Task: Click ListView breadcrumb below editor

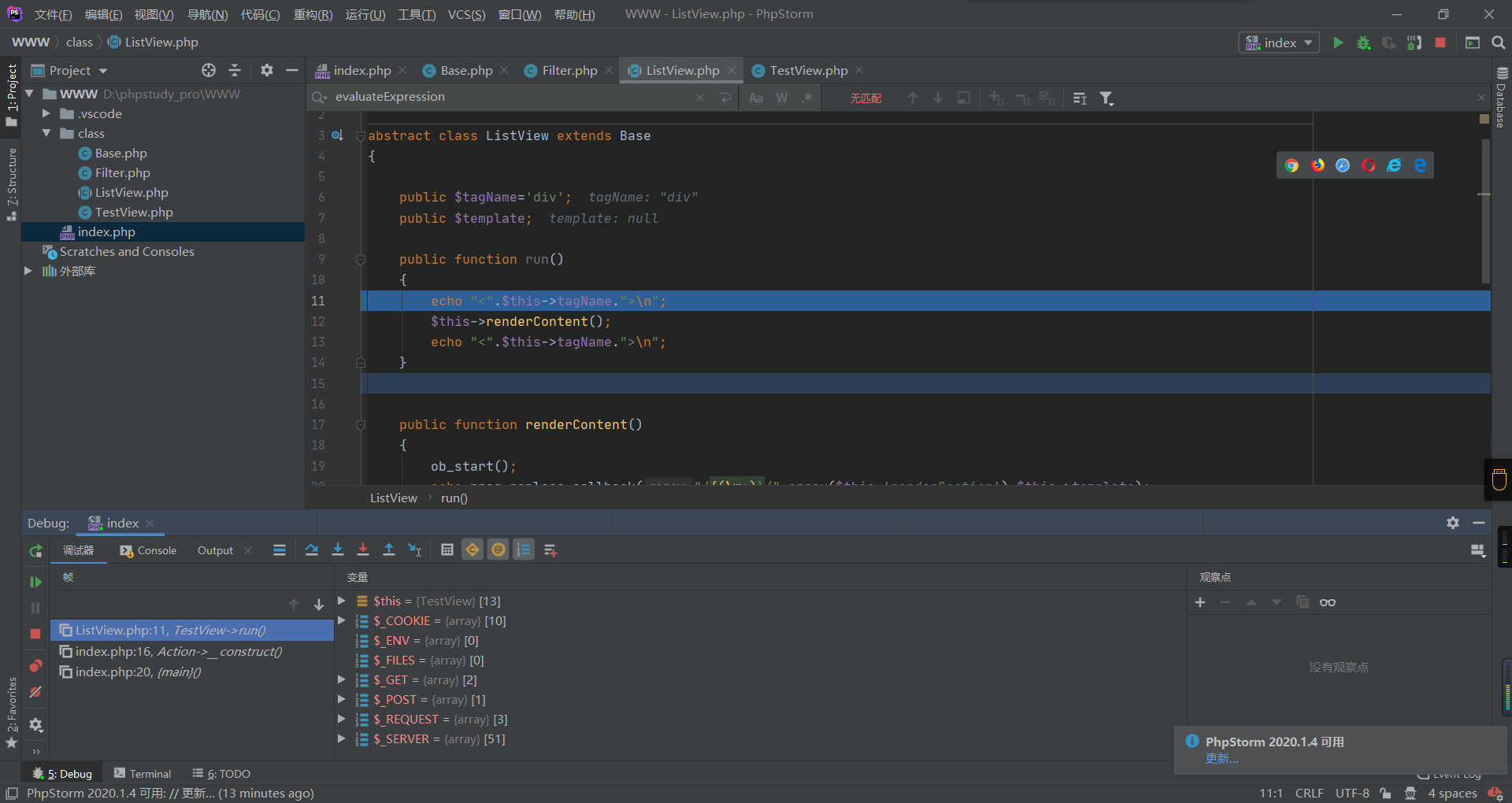Action: 394,498
